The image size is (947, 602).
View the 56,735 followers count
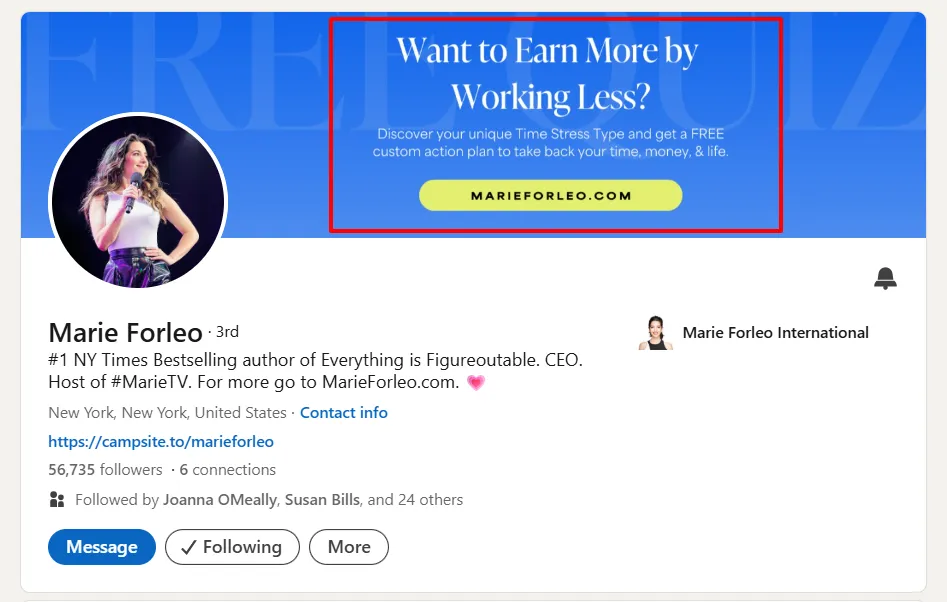click(x=105, y=470)
